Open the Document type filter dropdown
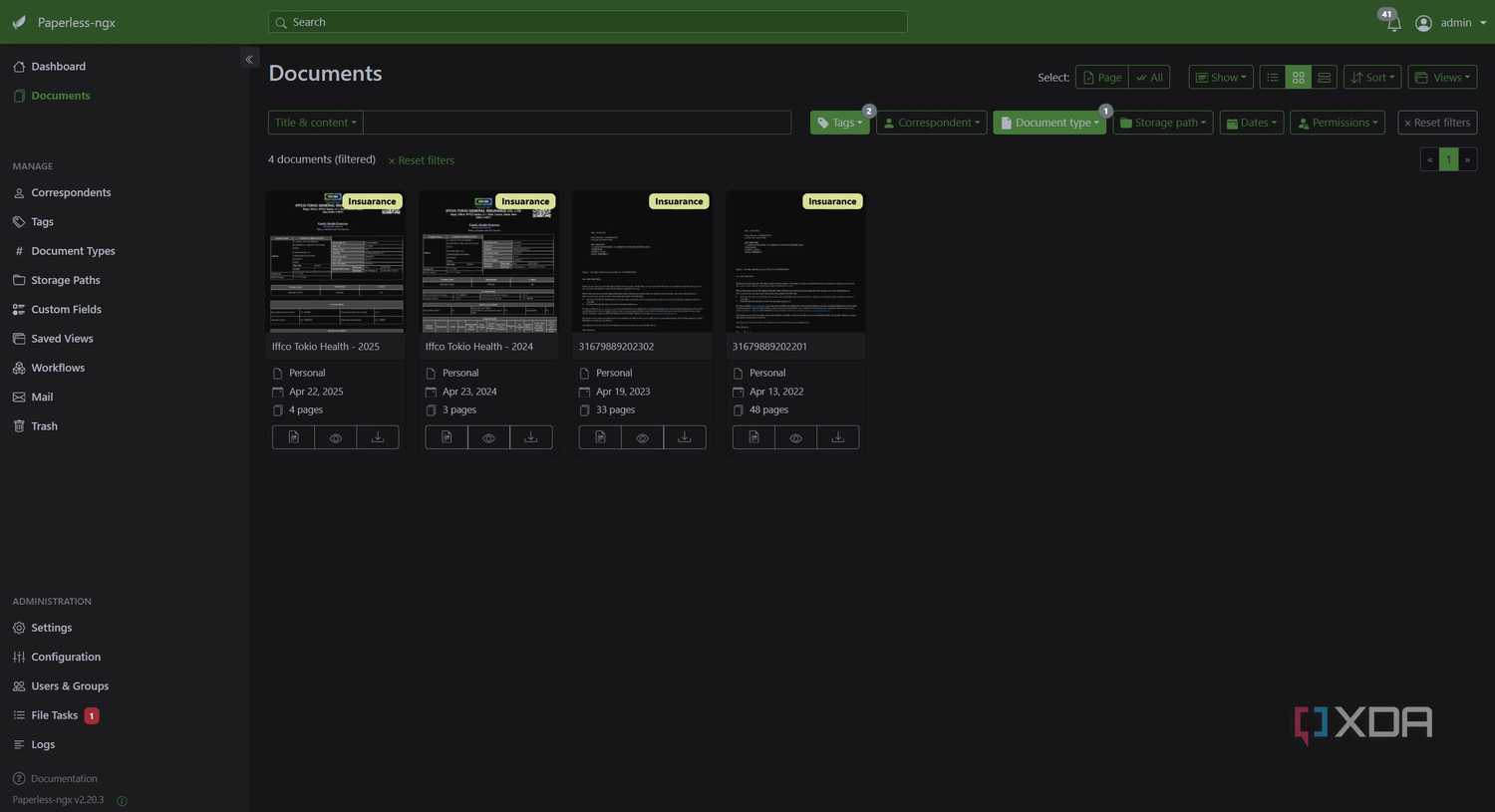The image size is (1495, 812). pos(1049,123)
